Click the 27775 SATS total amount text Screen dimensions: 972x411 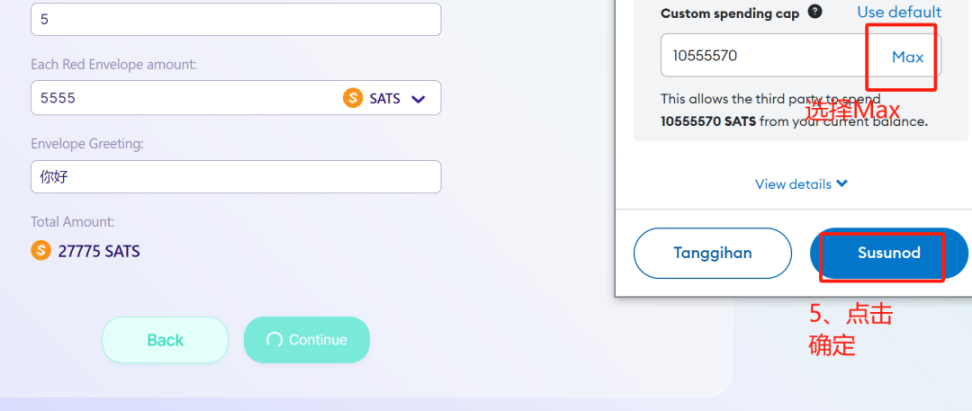coord(99,251)
